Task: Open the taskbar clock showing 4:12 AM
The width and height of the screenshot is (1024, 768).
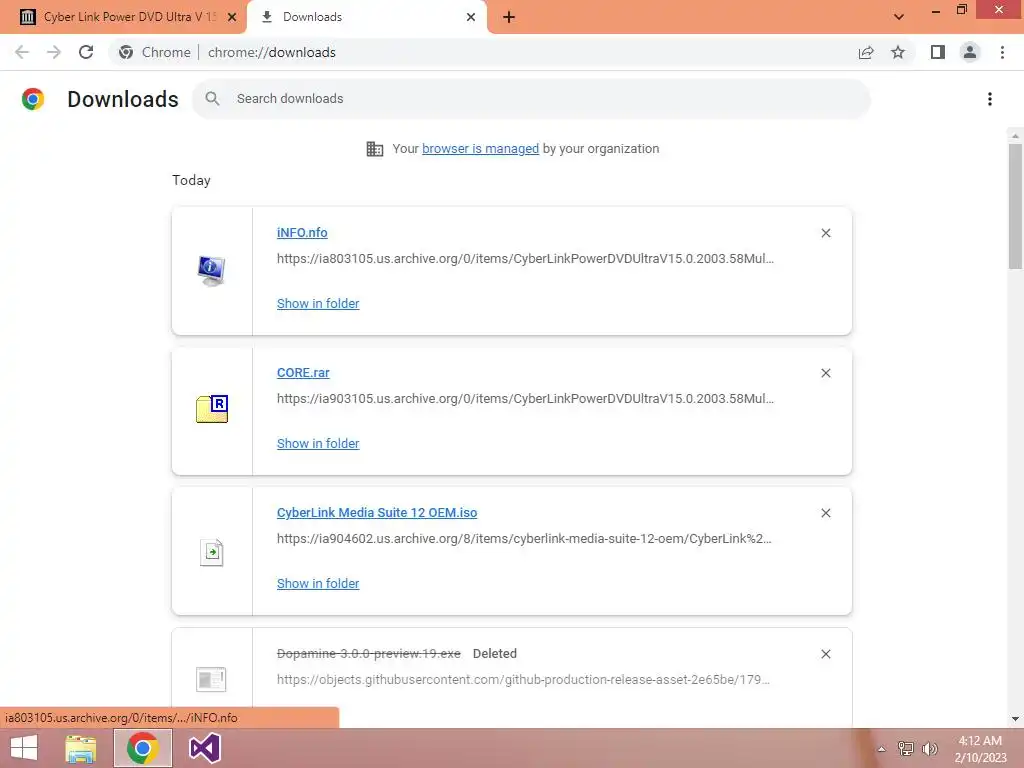Action: coord(980,749)
